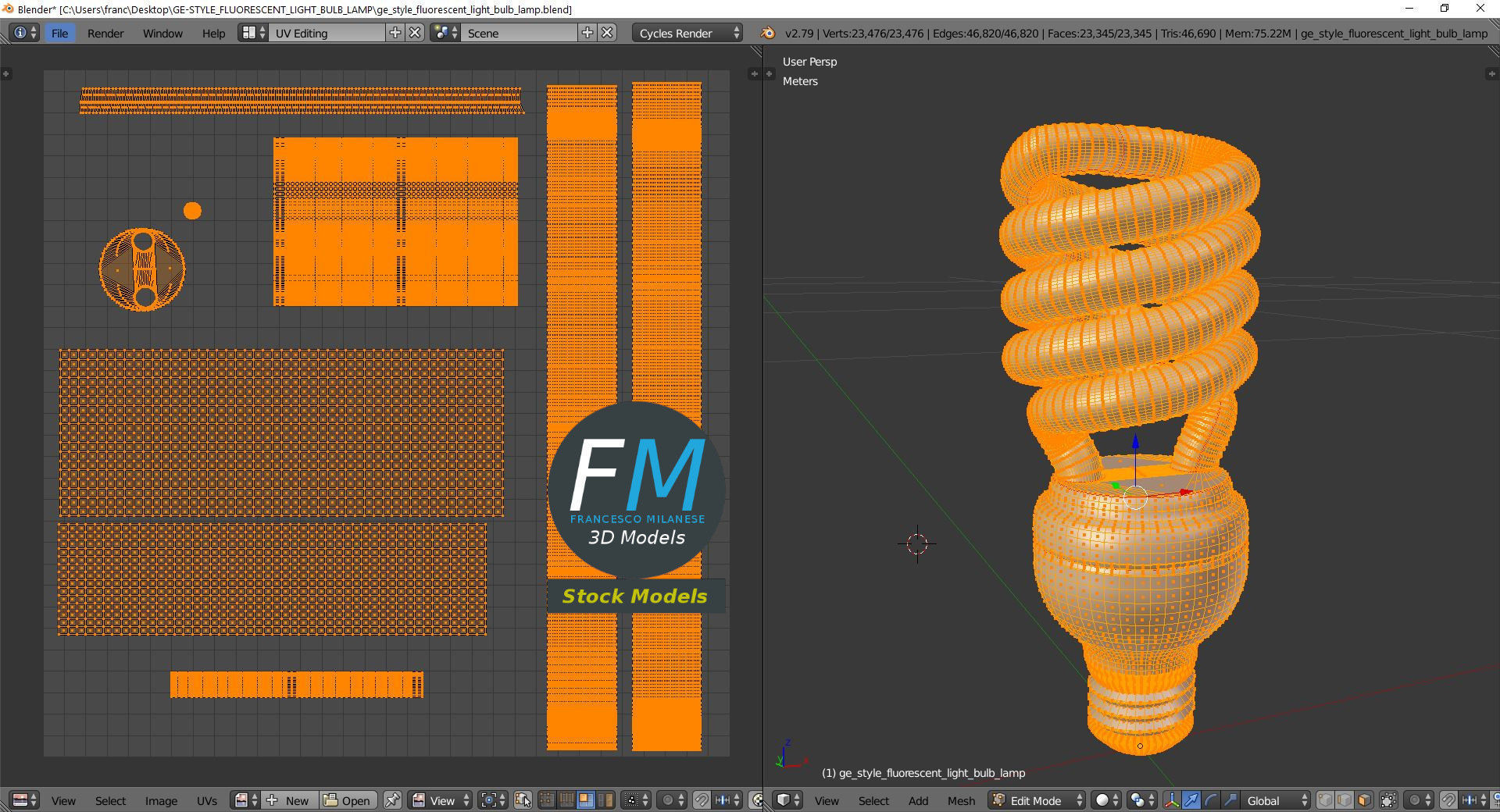Open the UVs menu

pos(207,800)
